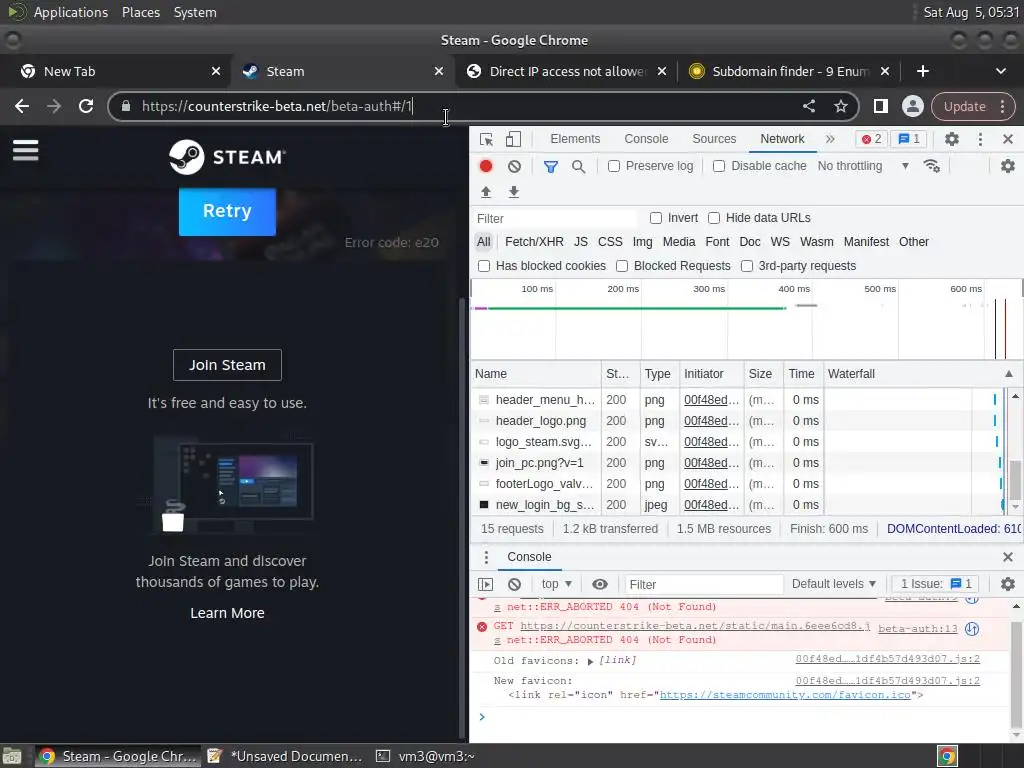Click Import HAR file upload arrow
Screen dimensions: 1024x768
[x=486, y=192]
